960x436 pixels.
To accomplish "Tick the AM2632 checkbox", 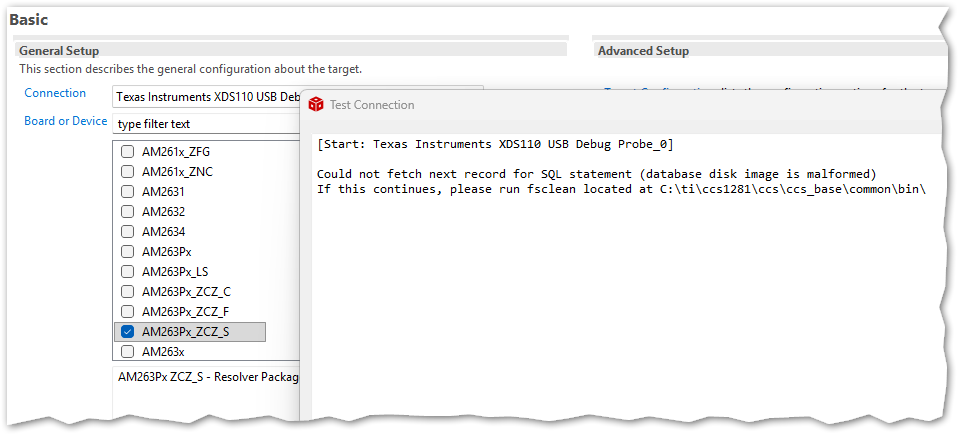I will 127,212.
